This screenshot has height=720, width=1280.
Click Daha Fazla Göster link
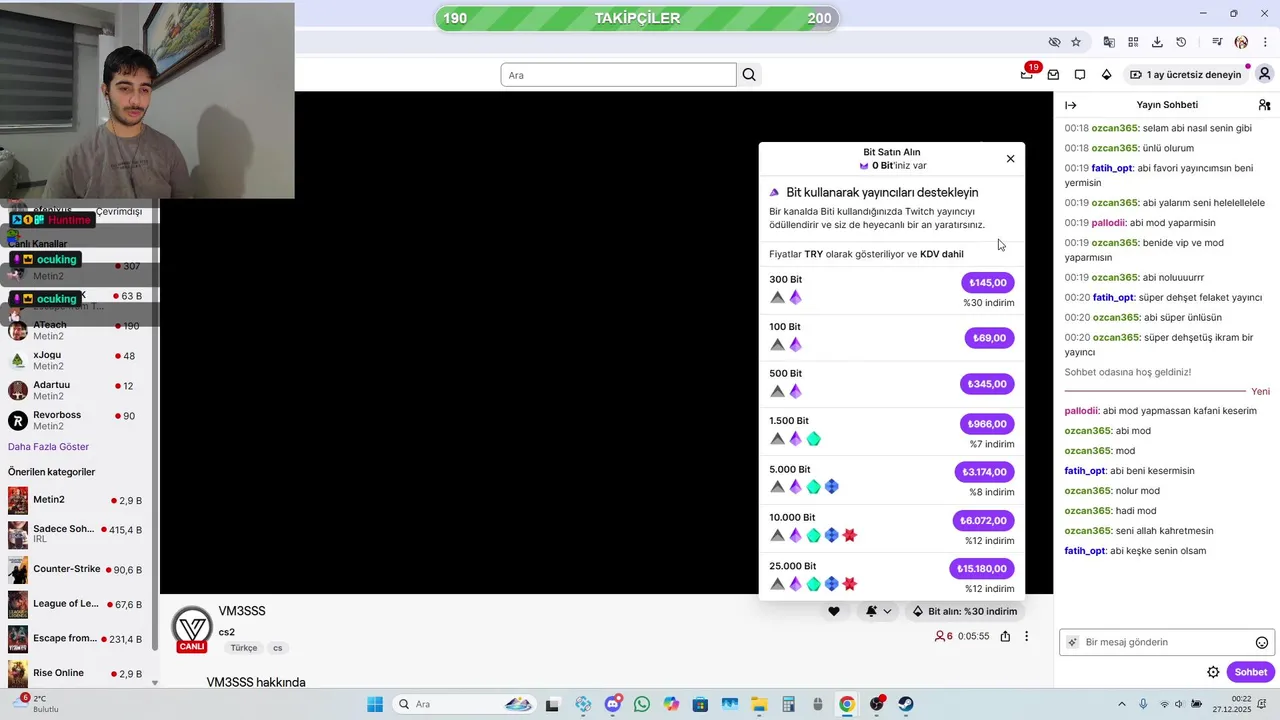[48, 447]
